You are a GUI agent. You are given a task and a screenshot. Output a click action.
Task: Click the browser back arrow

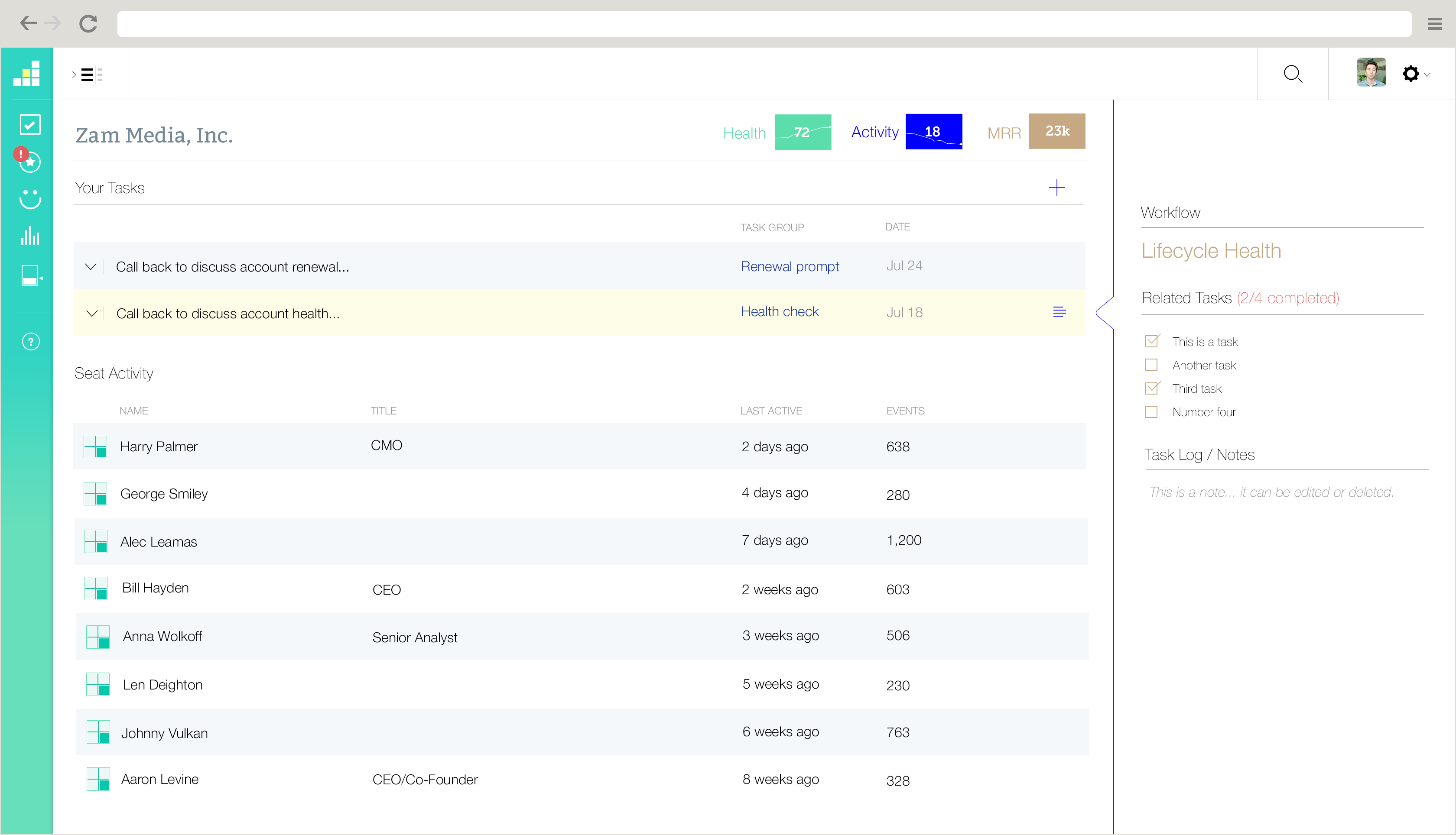[28, 23]
